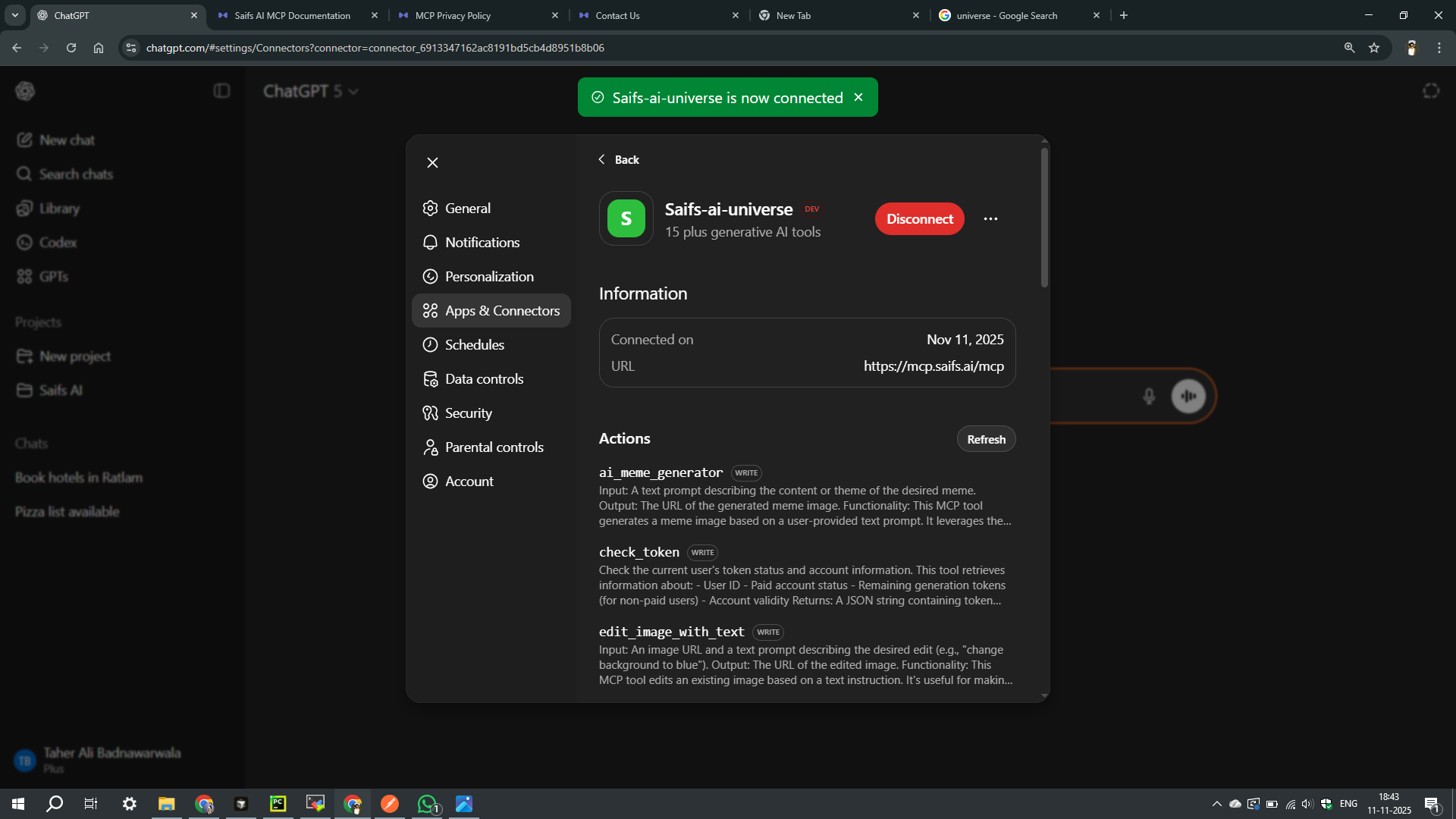Click the connector URL https://mcp.saifs.ai/mcp
Image resolution: width=1456 pixels, height=819 pixels.
click(934, 366)
